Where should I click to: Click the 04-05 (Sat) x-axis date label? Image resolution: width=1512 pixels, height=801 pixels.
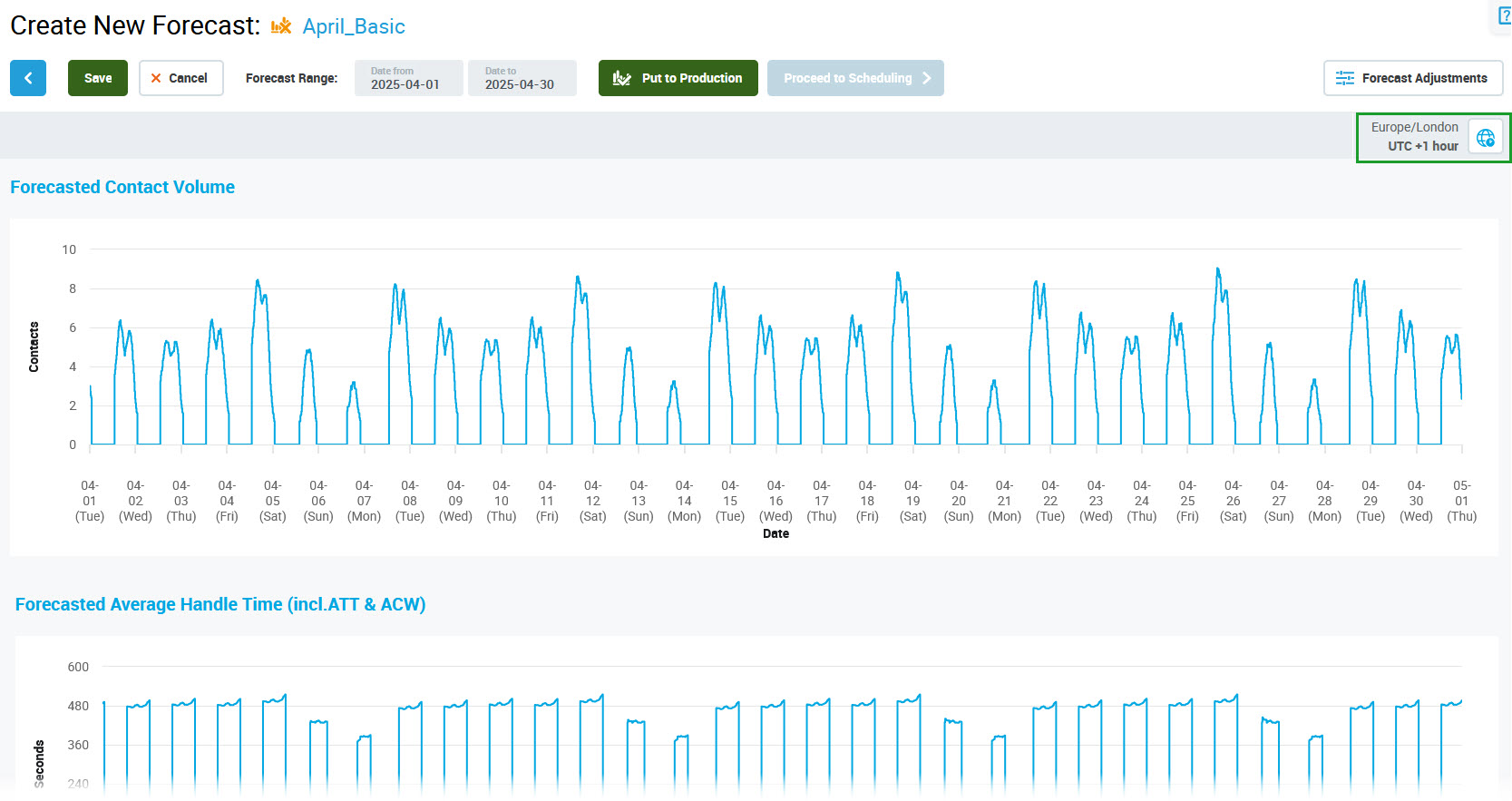[x=273, y=501]
